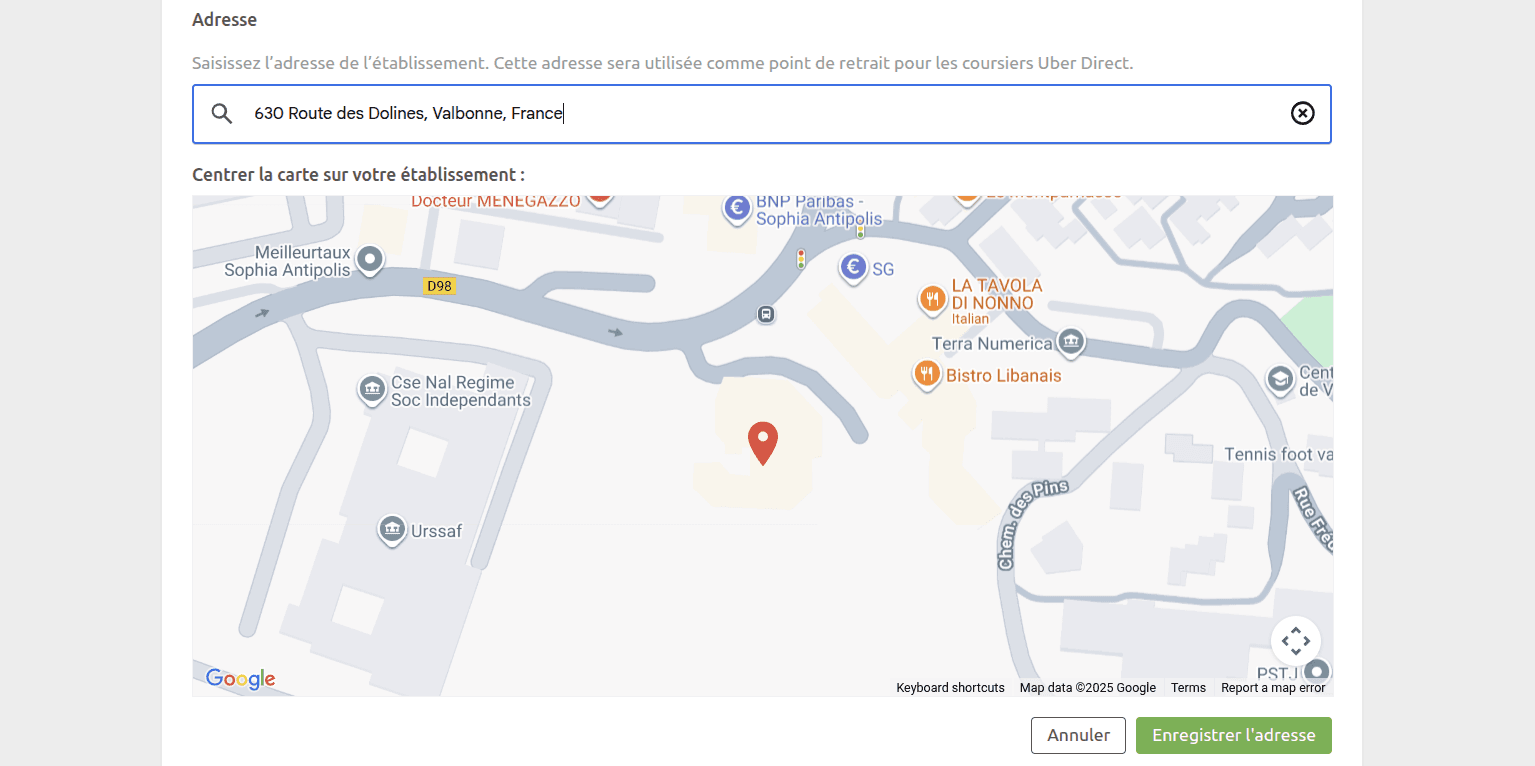The height and width of the screenshot is (766, 1535).
Task: Open the Google Maps Terms link
Action: point(1188,687)
